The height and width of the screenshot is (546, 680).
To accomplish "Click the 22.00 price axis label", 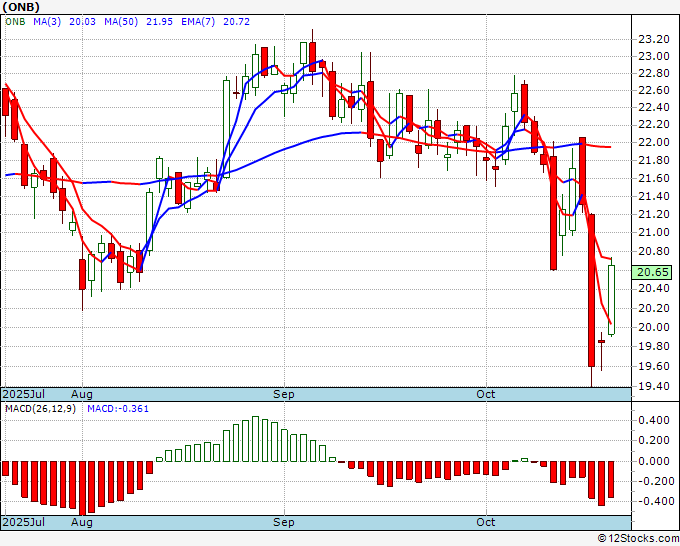I will 654,142.
